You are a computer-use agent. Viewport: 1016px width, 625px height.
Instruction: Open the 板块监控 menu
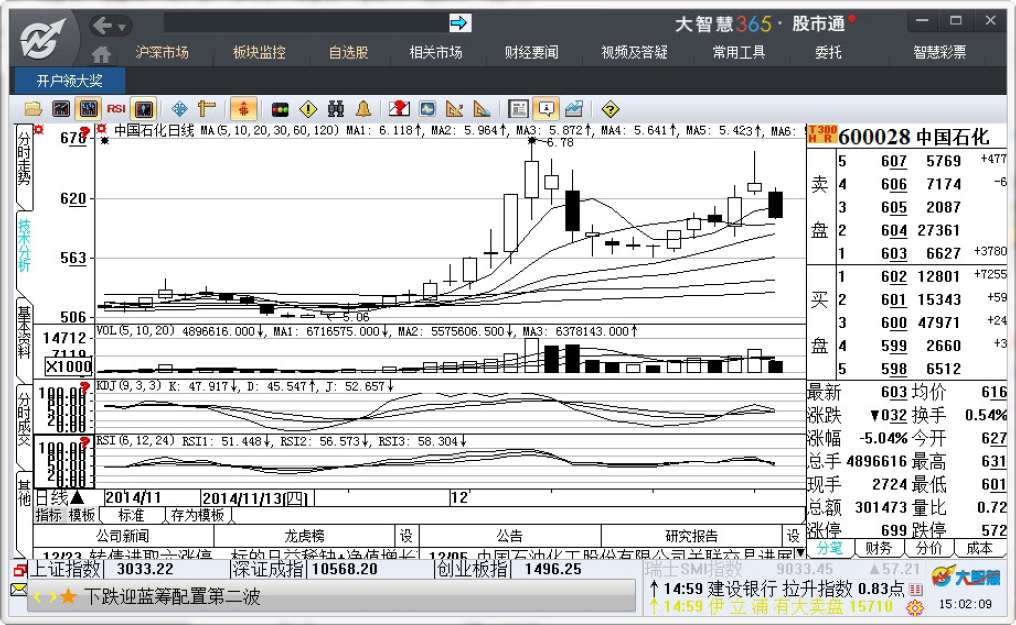(259, 52)
